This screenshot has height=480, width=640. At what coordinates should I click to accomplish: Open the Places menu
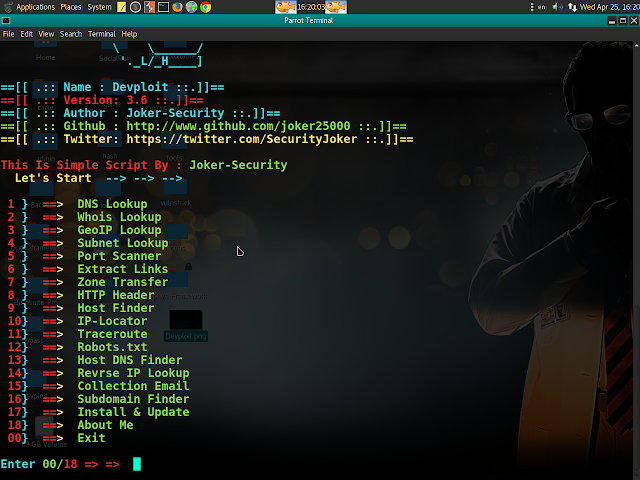pyautogui.click(x=71, y=7)
